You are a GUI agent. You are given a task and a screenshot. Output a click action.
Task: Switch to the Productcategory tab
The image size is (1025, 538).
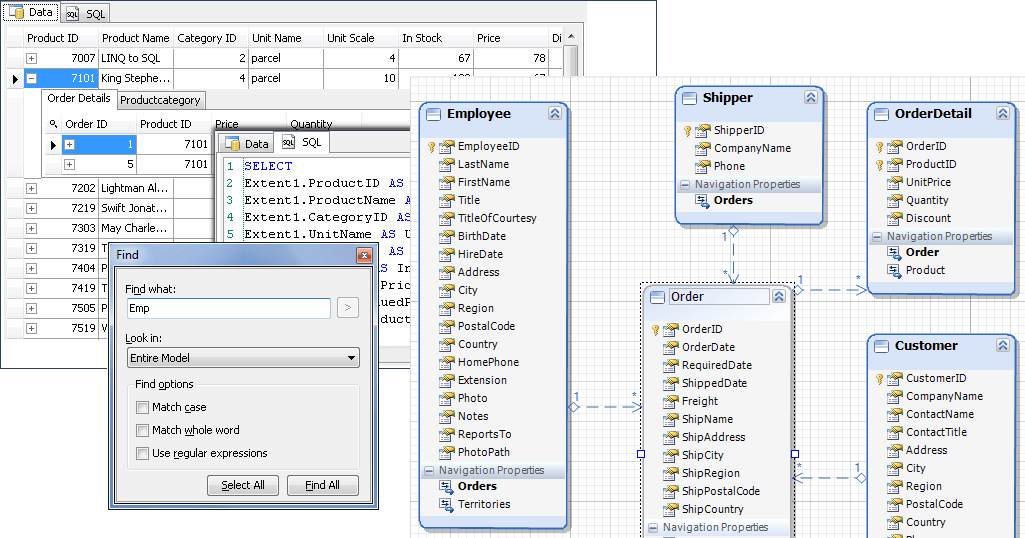pyautogui.click(x=160, y=100)
